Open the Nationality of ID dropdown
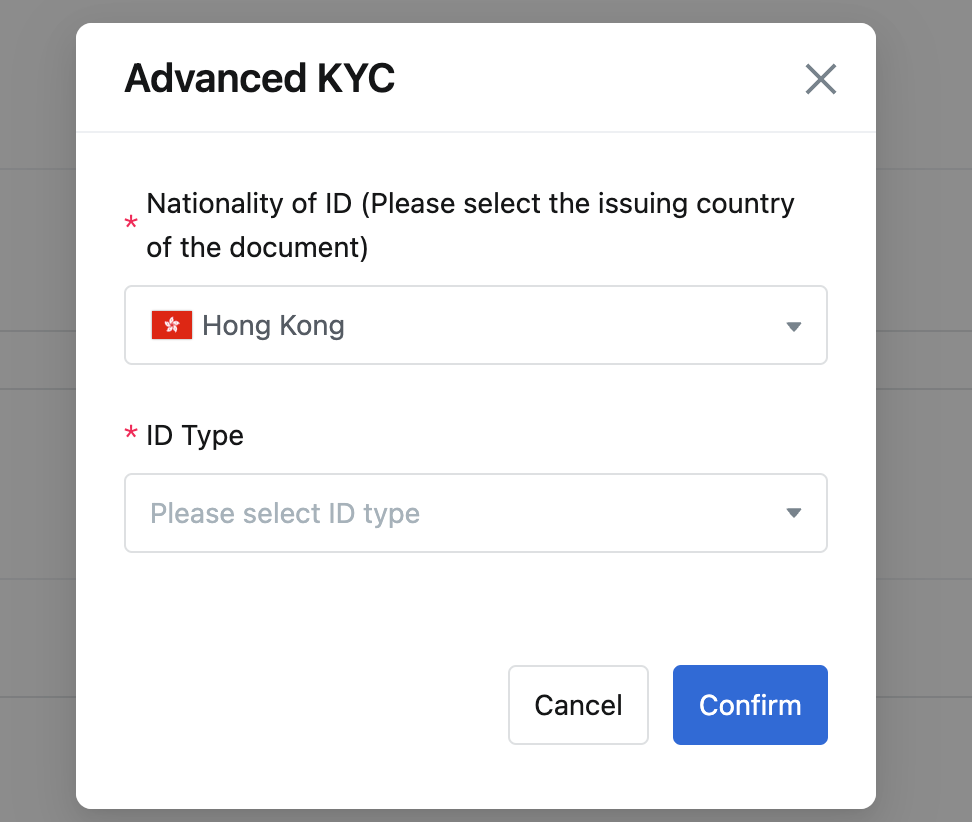The width and height of the screenshot is (972, 822). point(475,325)
